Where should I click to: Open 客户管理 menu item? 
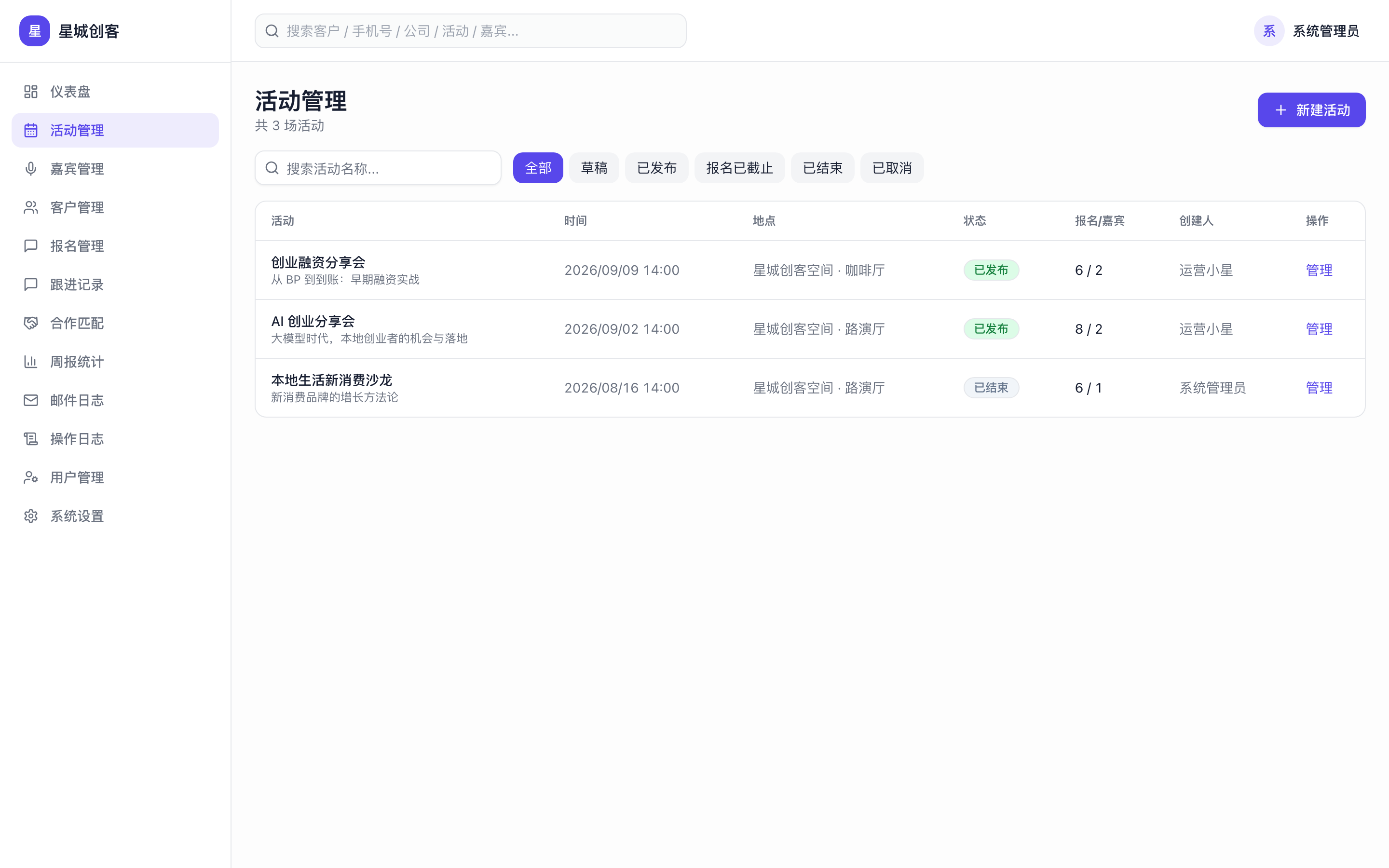(115, 207)
